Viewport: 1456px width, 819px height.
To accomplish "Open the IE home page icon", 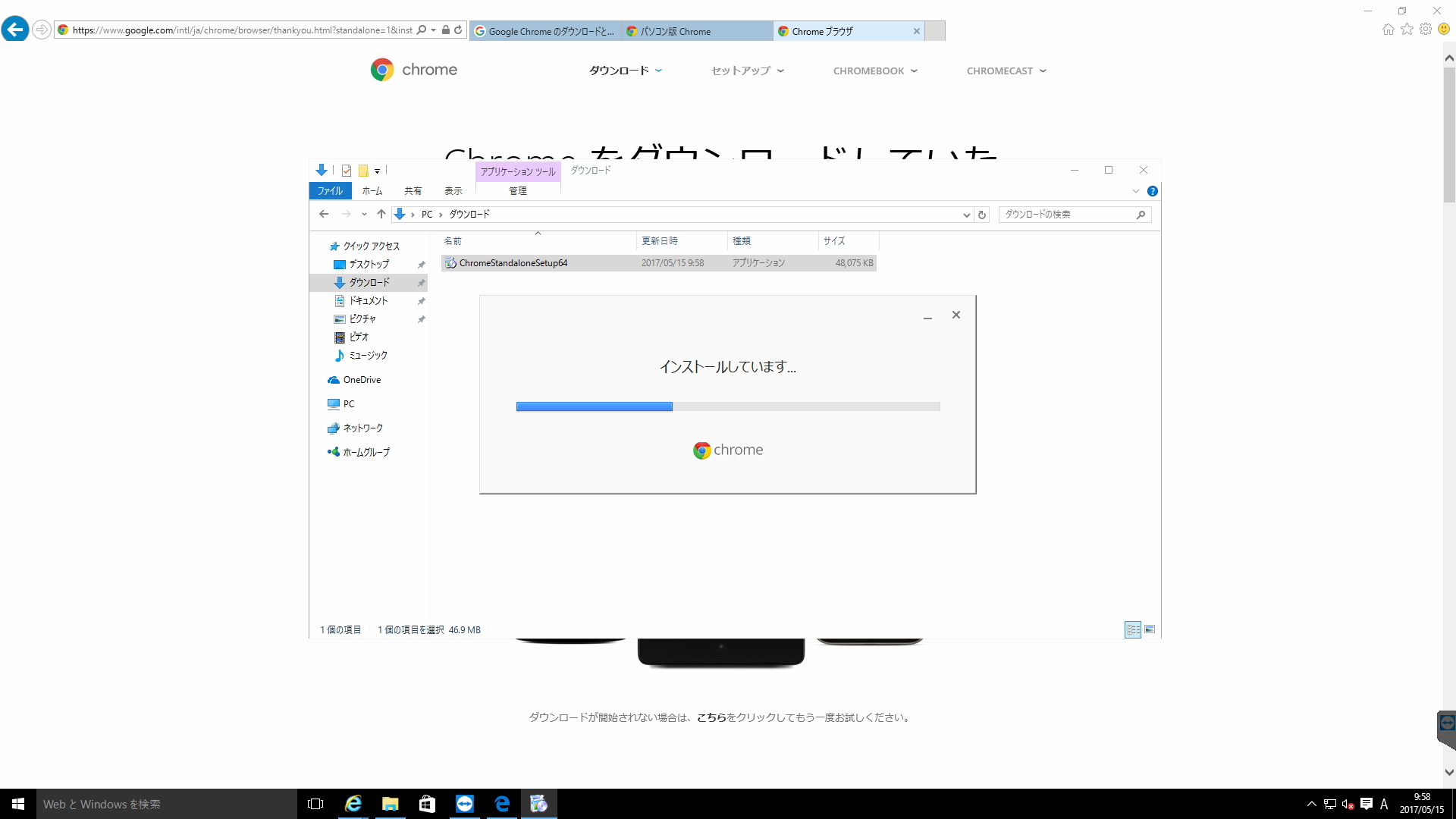I will (1389, 29).
